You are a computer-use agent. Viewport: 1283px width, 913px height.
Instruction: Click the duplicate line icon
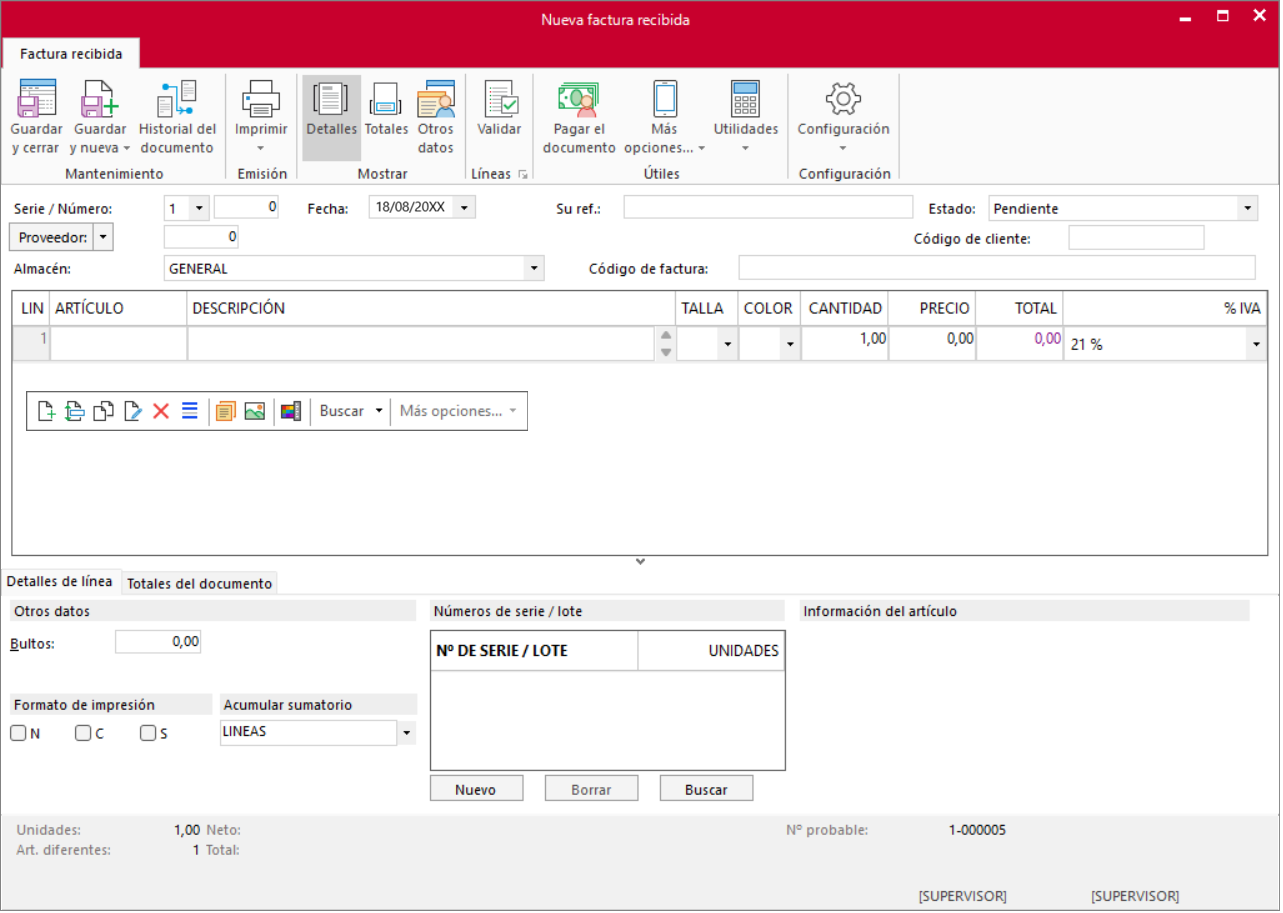[103, 411]
